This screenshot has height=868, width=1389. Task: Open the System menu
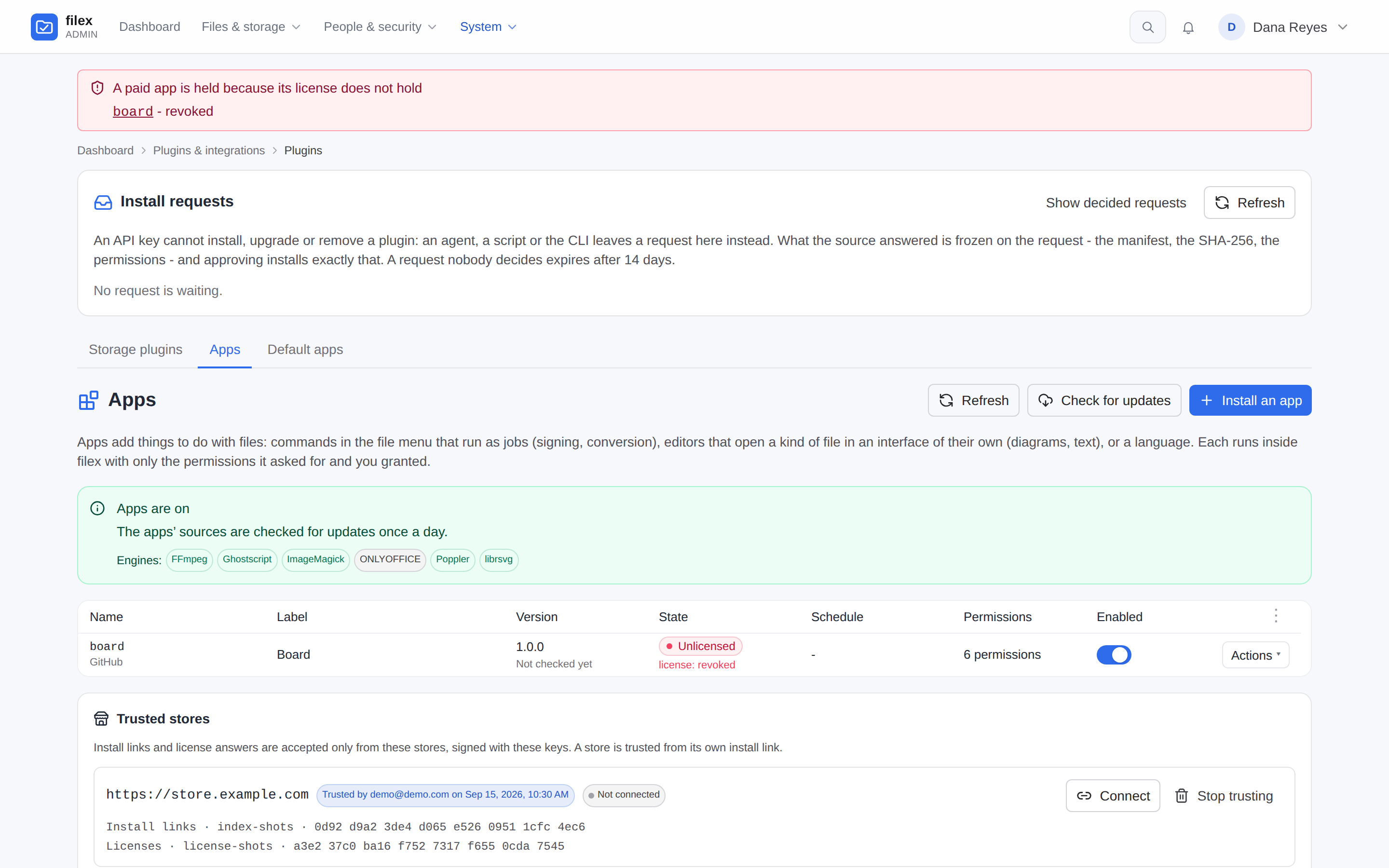coord(489,27)
